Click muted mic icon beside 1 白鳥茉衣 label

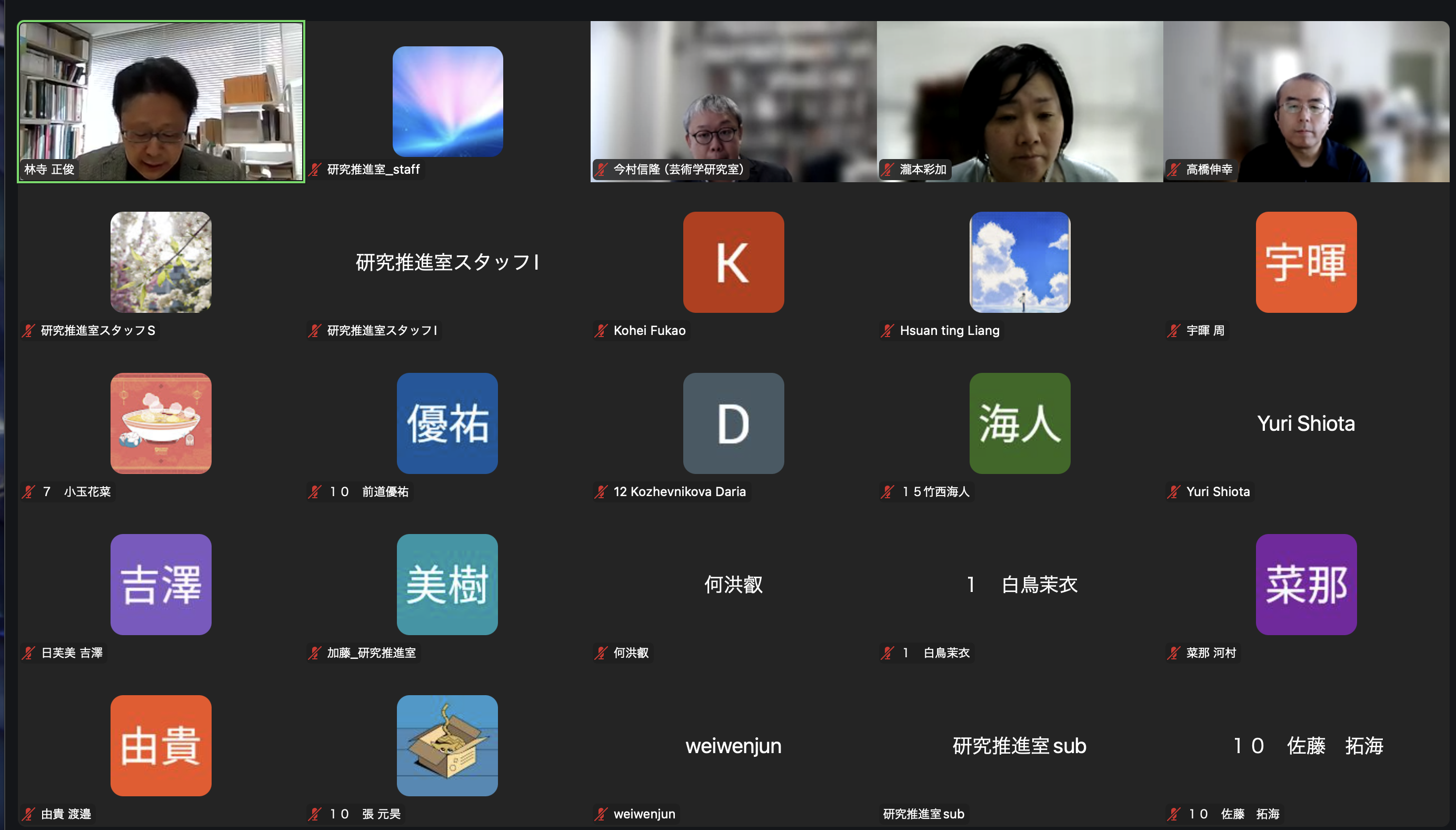(x=888, y=653)
